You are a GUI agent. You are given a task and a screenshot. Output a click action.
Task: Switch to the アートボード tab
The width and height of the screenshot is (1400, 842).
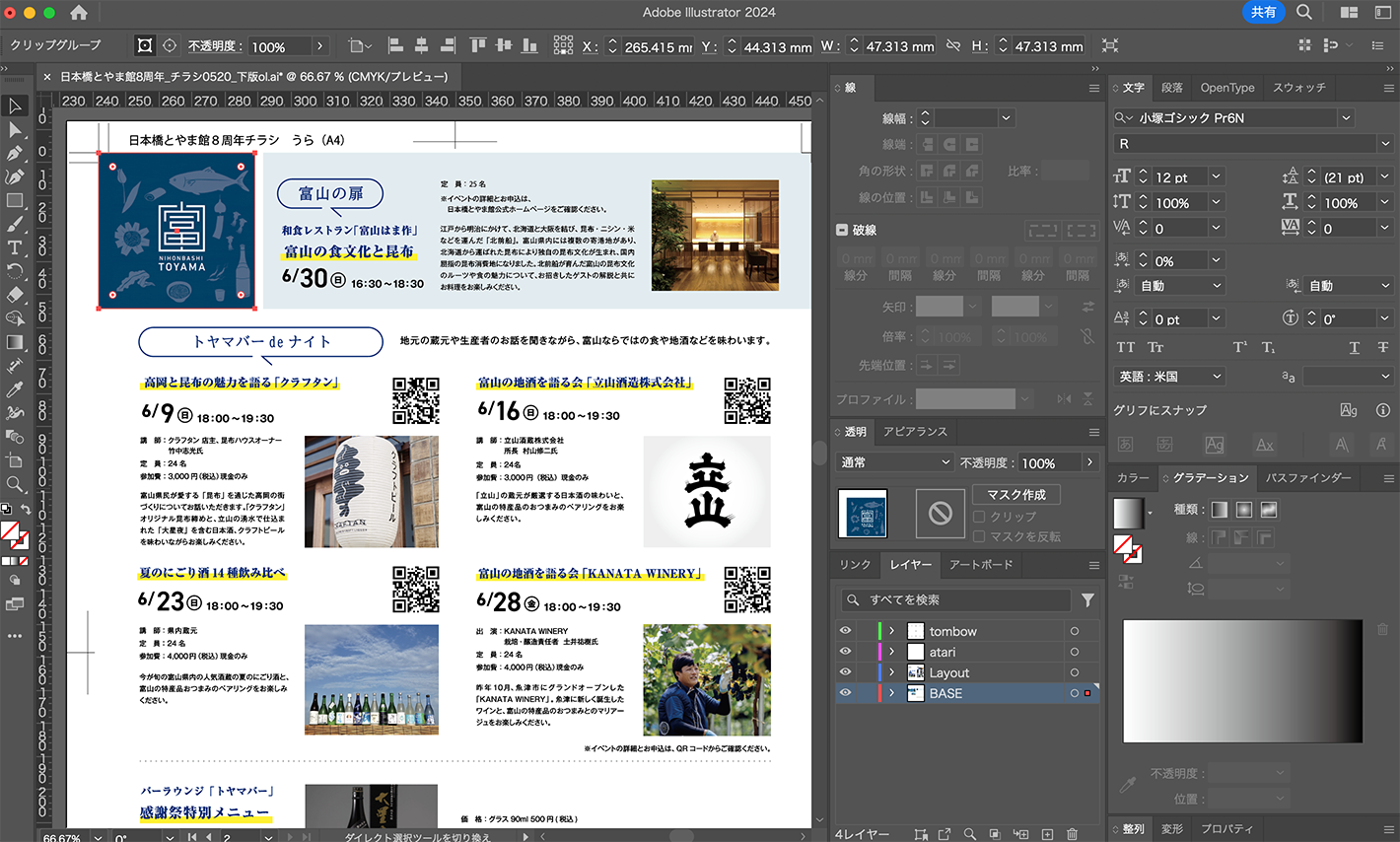point(981,565)
